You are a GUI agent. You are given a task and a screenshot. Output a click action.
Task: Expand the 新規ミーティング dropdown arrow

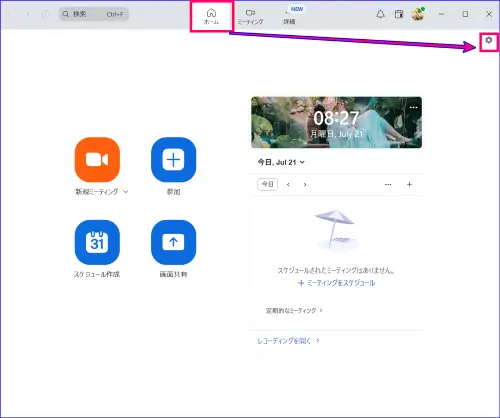tap(126, 192)
